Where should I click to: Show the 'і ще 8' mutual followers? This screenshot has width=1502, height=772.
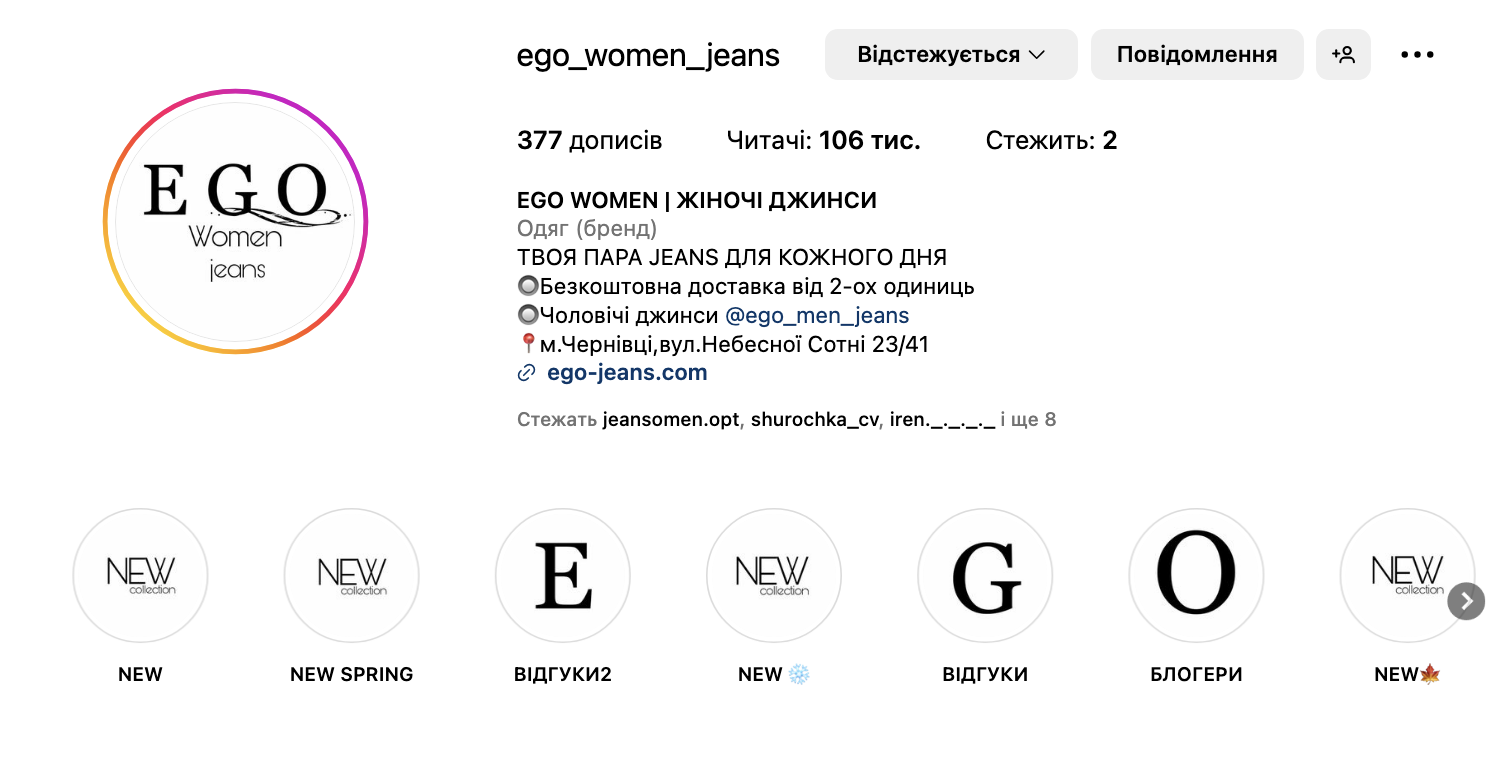(1028, 420)
